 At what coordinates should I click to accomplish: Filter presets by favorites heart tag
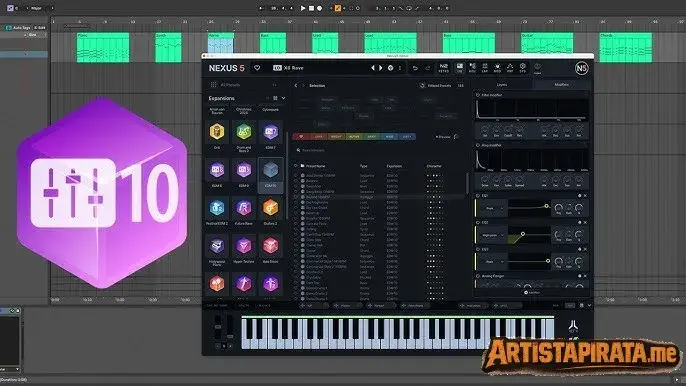coord(301,137)
